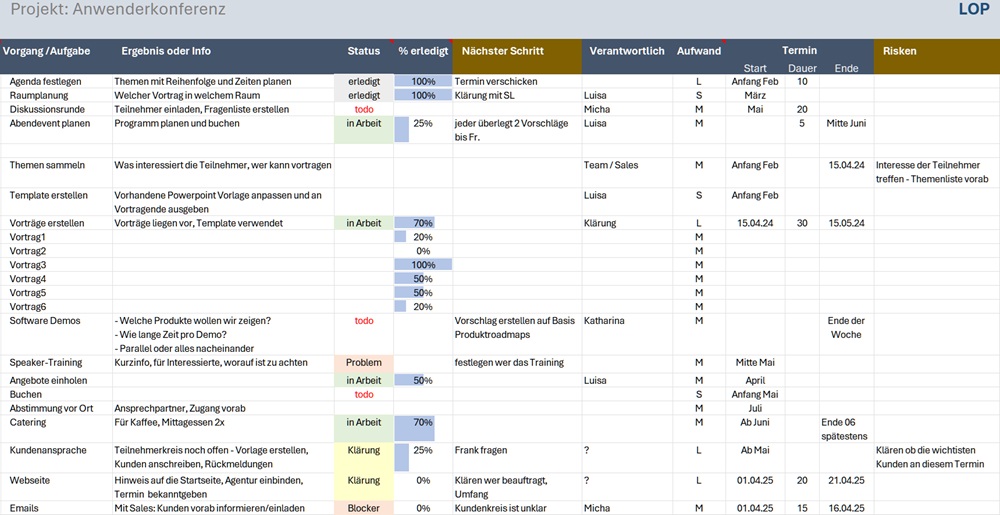Select the März start cell
Image resolution: width=1000 pixels, height=515 pixels.
pos(754,96)
